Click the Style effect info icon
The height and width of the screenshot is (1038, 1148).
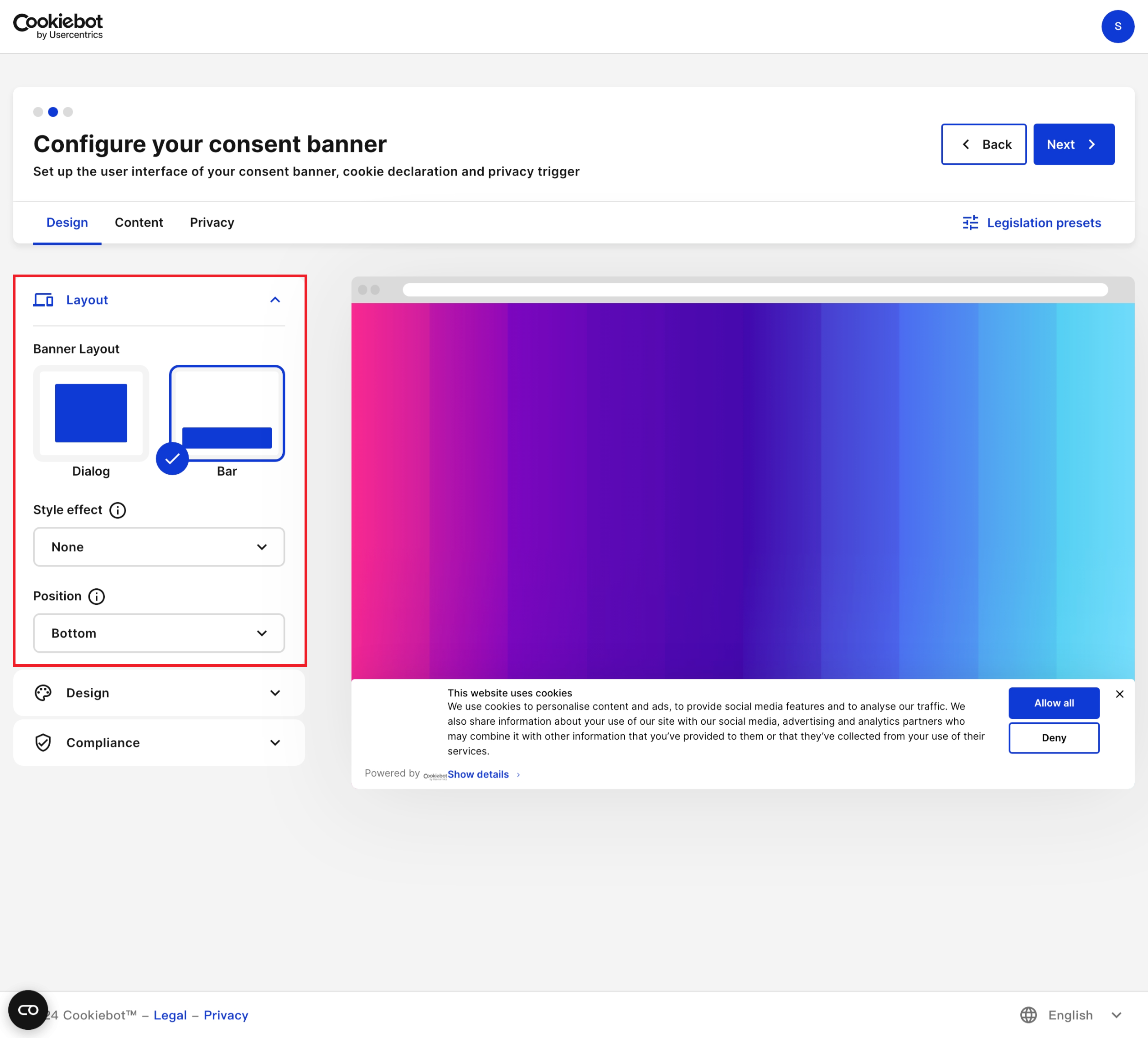[117, 510]
